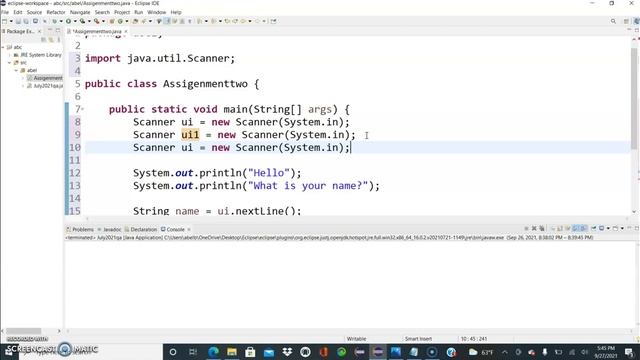Click Collapse All in Package Explorer
Image resolution: width=640 pixels, height=360 pixels.
[x=43, y=40]
